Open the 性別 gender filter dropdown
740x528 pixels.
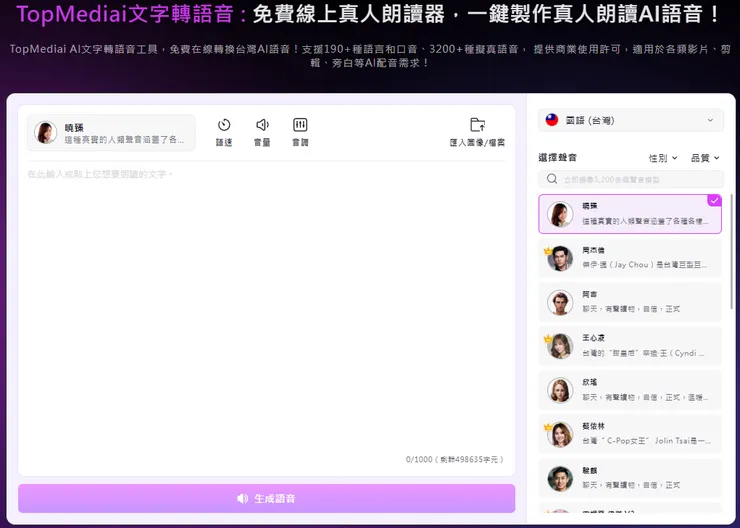point(663,158)
